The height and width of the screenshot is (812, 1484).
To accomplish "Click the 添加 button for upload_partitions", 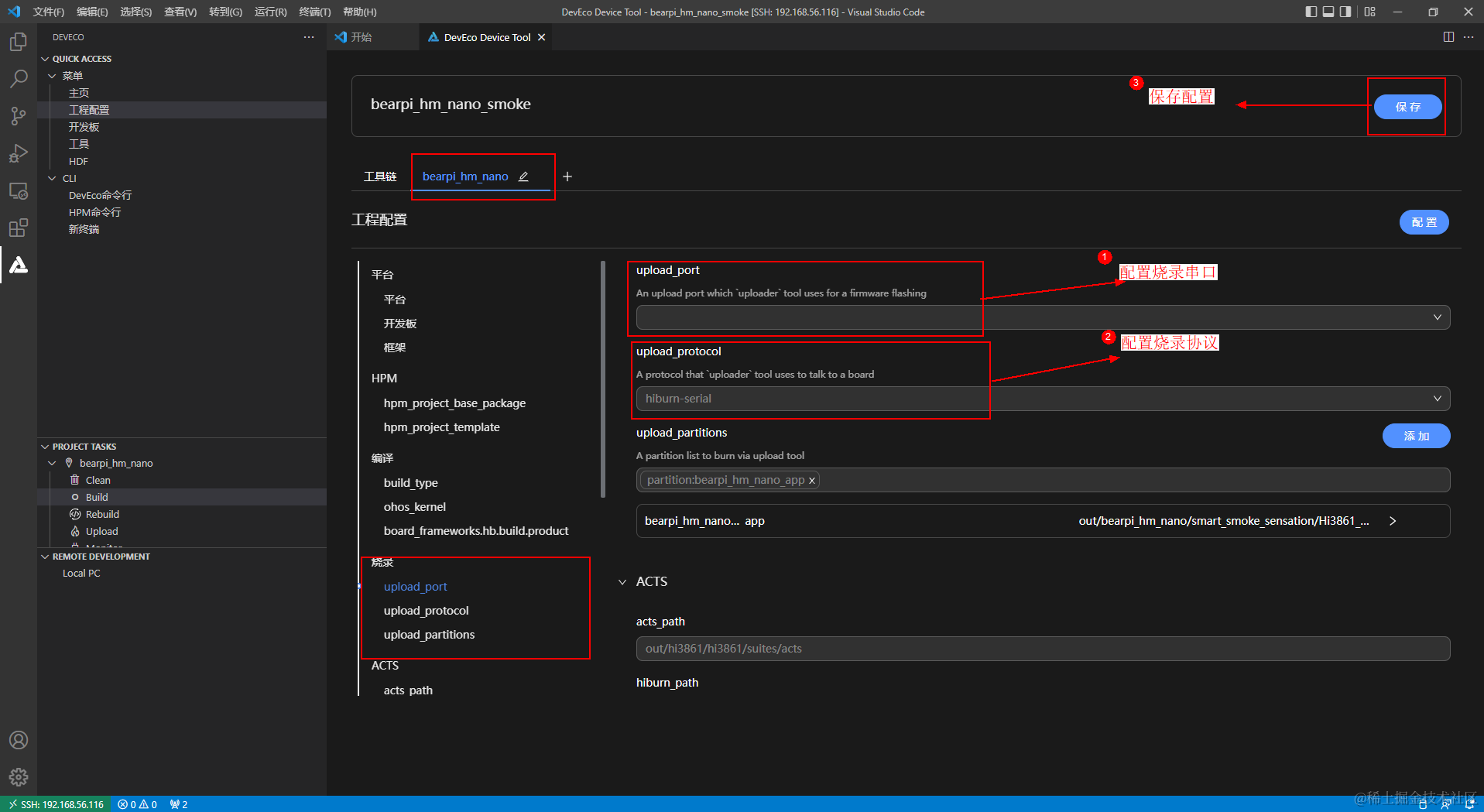I will 1416,436.
